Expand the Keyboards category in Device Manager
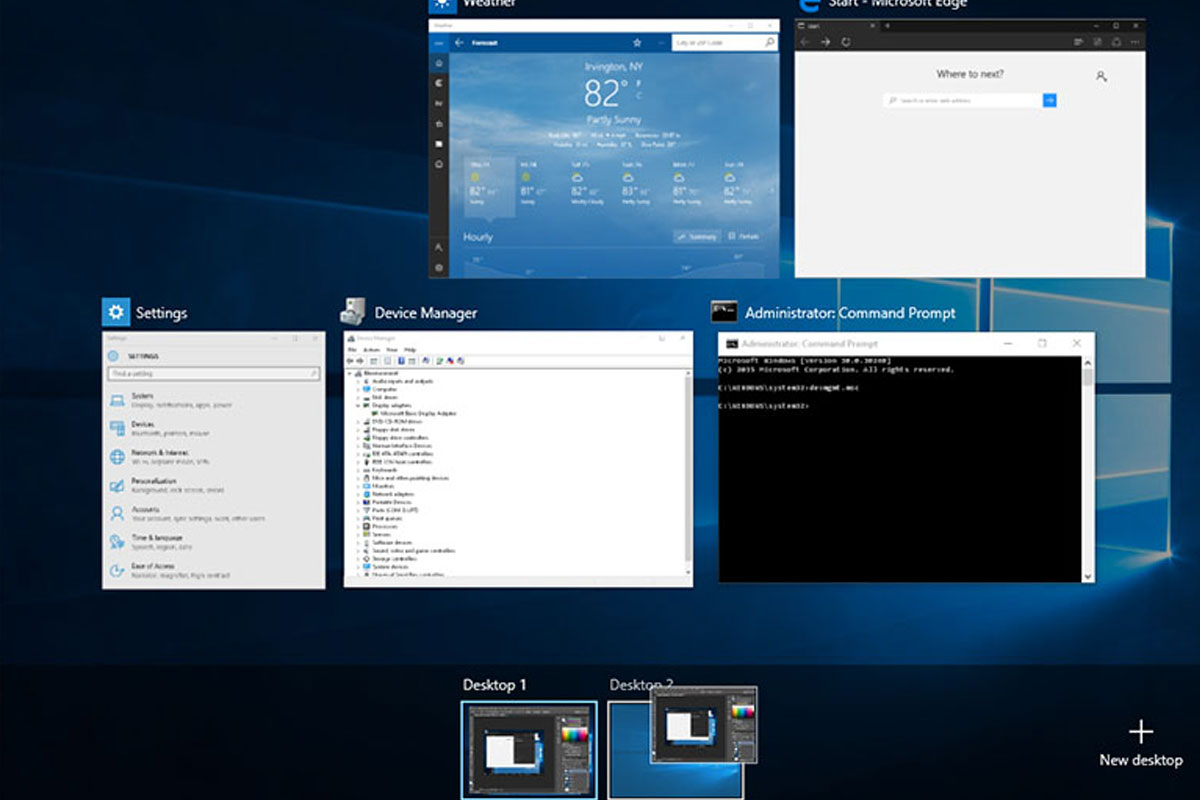1200x800 pixels. point(358,470)
